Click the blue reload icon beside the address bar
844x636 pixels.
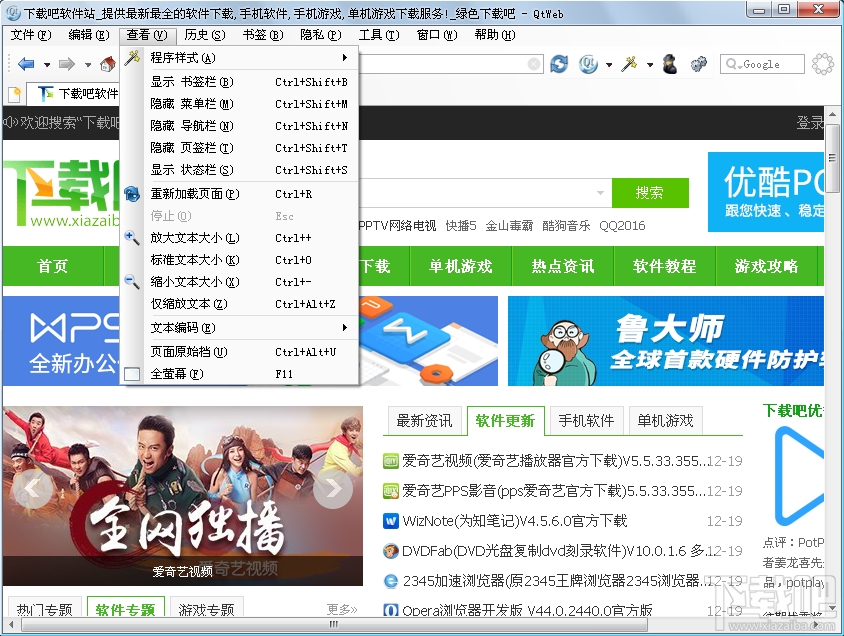(559, 63)
